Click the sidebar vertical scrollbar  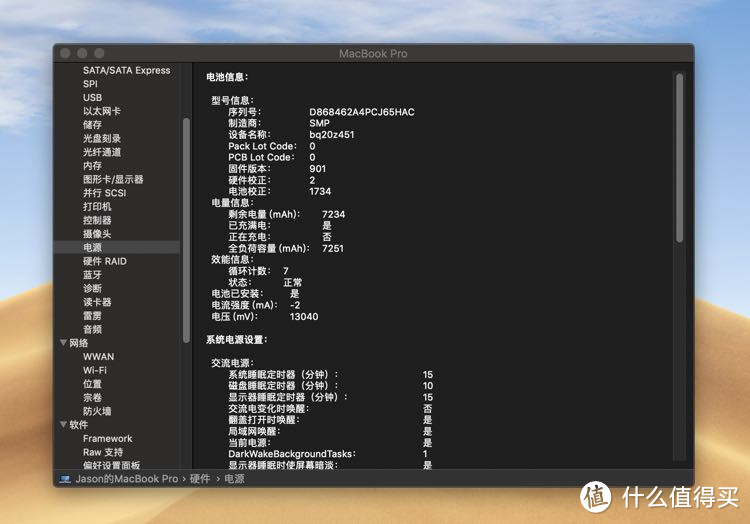tap(186, 230)
